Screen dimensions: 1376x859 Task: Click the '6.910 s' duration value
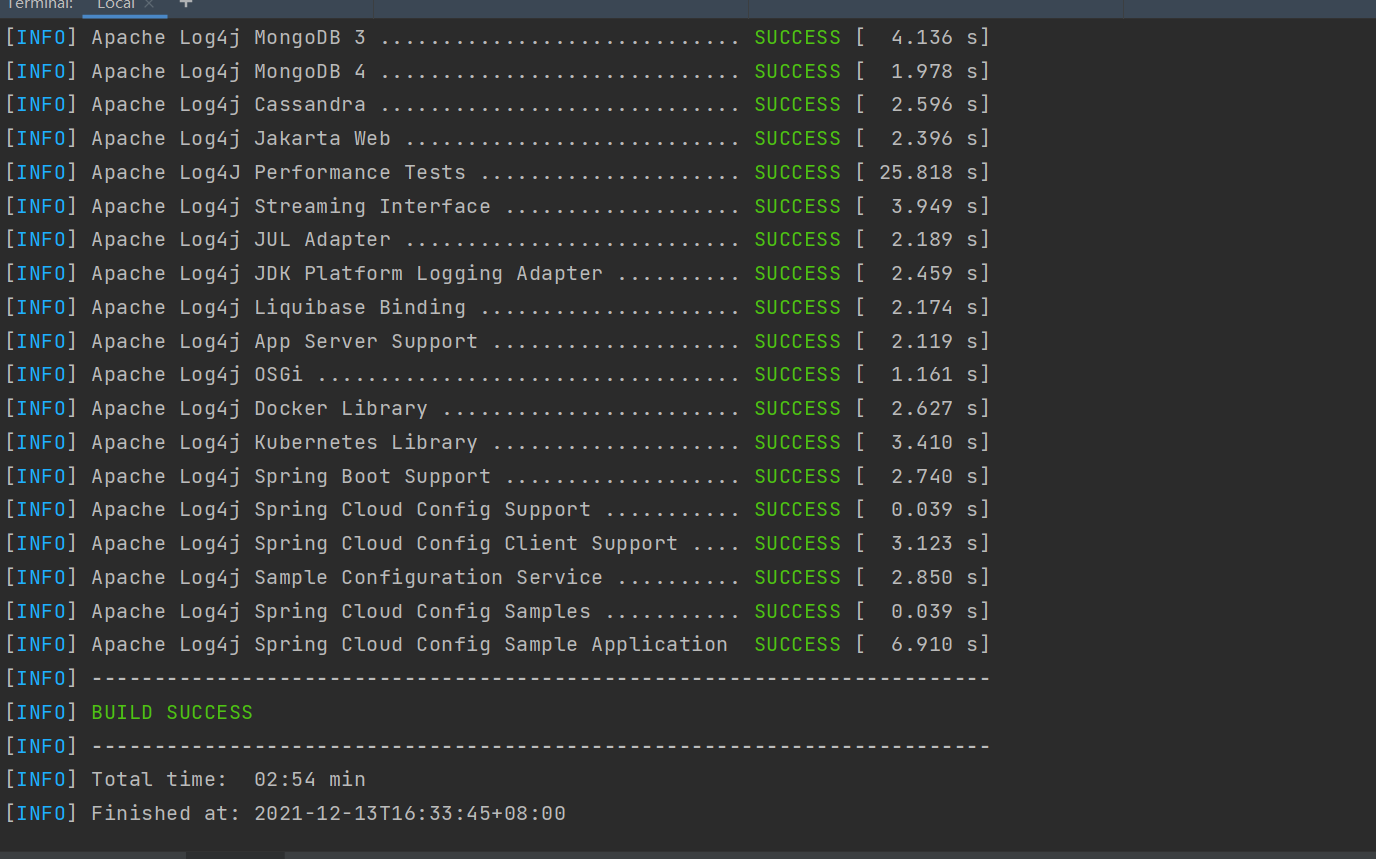coord(934,645)
